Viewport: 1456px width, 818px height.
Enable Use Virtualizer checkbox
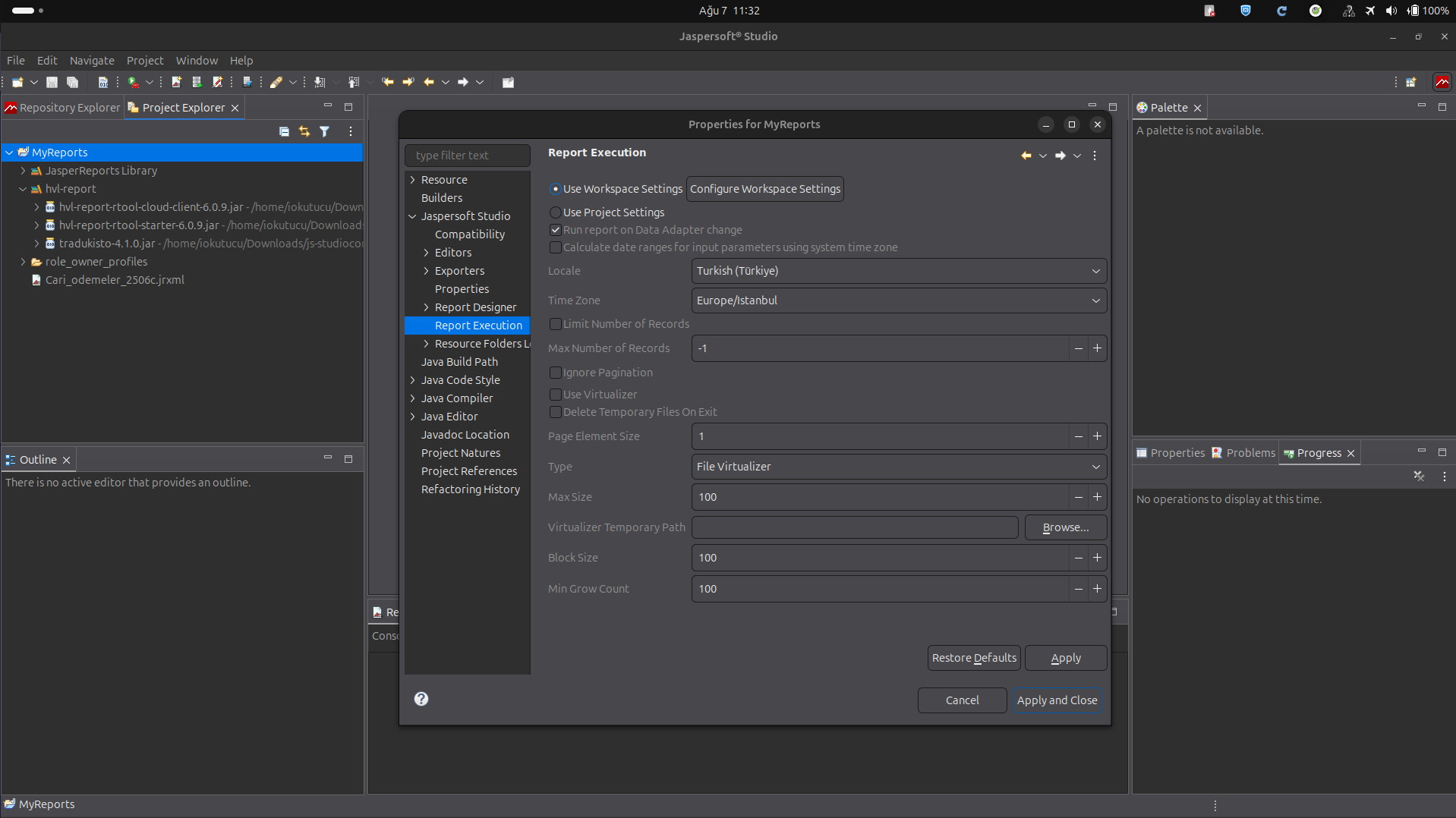click(556, 395)
